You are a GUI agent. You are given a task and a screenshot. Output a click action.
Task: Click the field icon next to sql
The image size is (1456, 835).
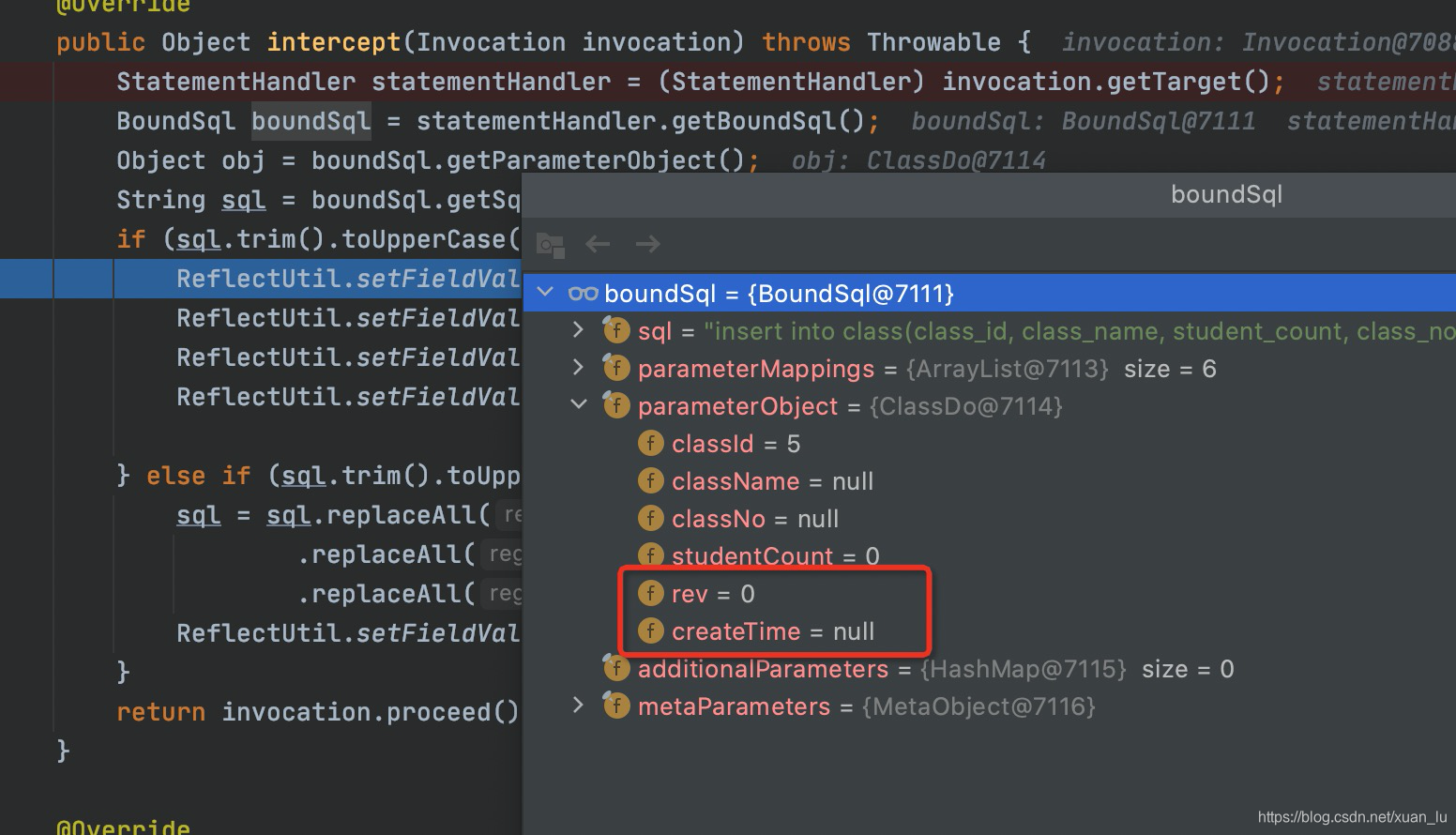pos(616,330)
